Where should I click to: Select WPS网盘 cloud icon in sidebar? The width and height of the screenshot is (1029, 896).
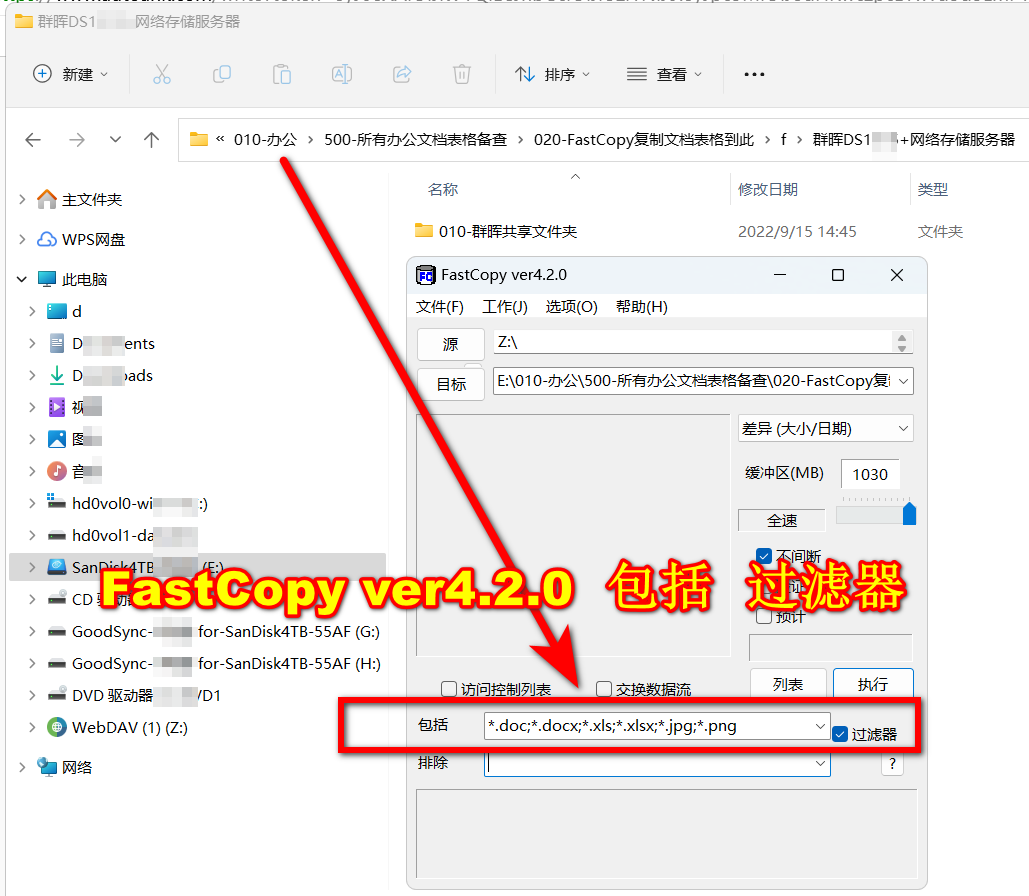coord(47,239)
